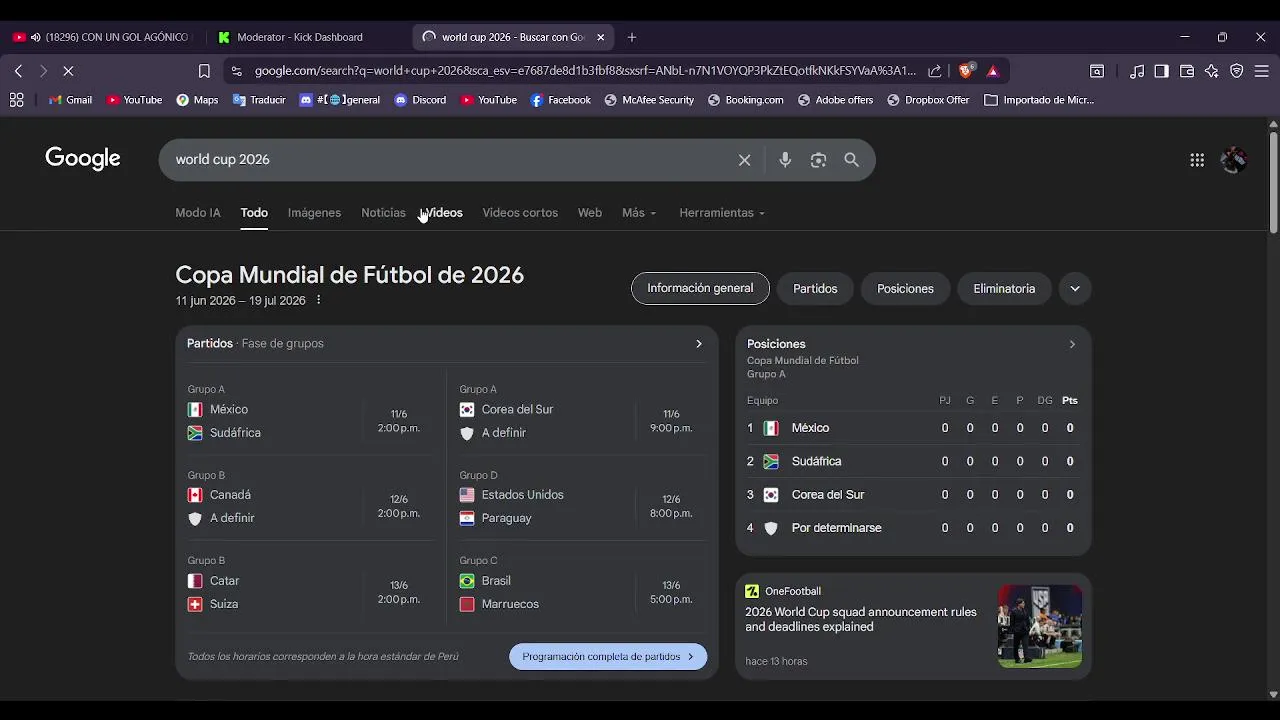Click in the world cup 2026 search field
The image size is (1280, 720).
click(450, 160)
